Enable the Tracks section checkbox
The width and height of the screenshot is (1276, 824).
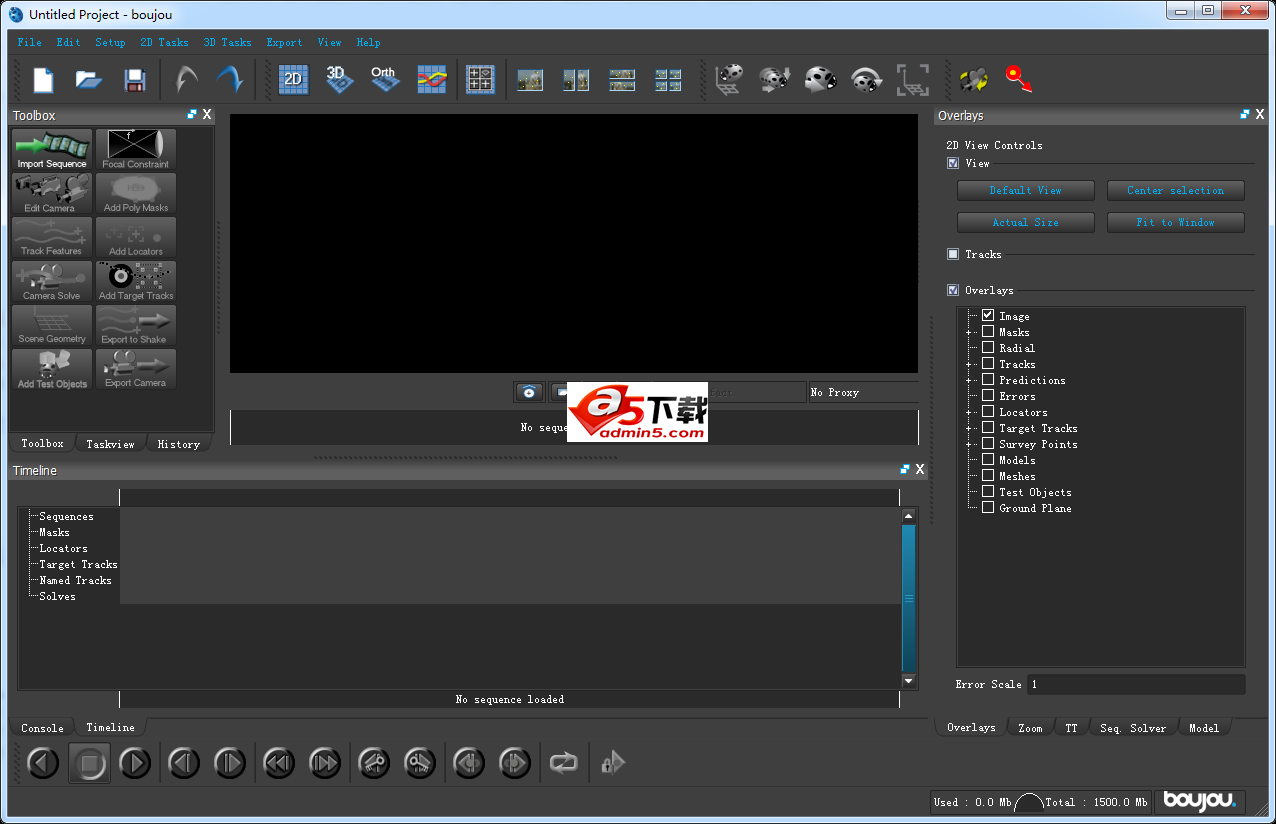click(x=953, y=254)
